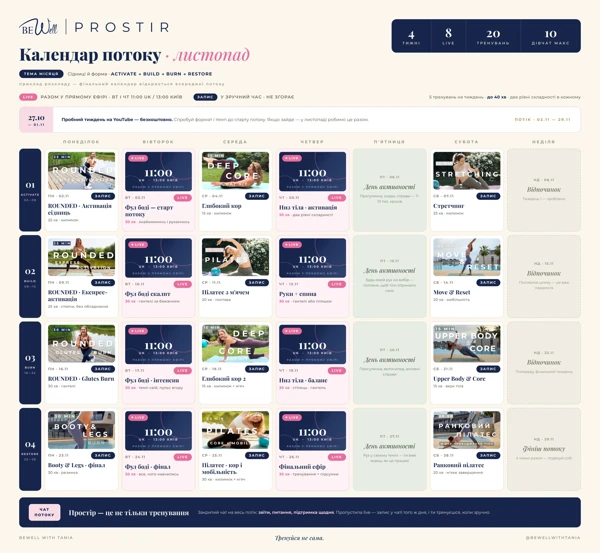Click ЗАПИС badge on 'ROUNDED · Активація сідниць' card
This screenshot has width=600, height=553.
pyautogui.click(x=103, y=196)
